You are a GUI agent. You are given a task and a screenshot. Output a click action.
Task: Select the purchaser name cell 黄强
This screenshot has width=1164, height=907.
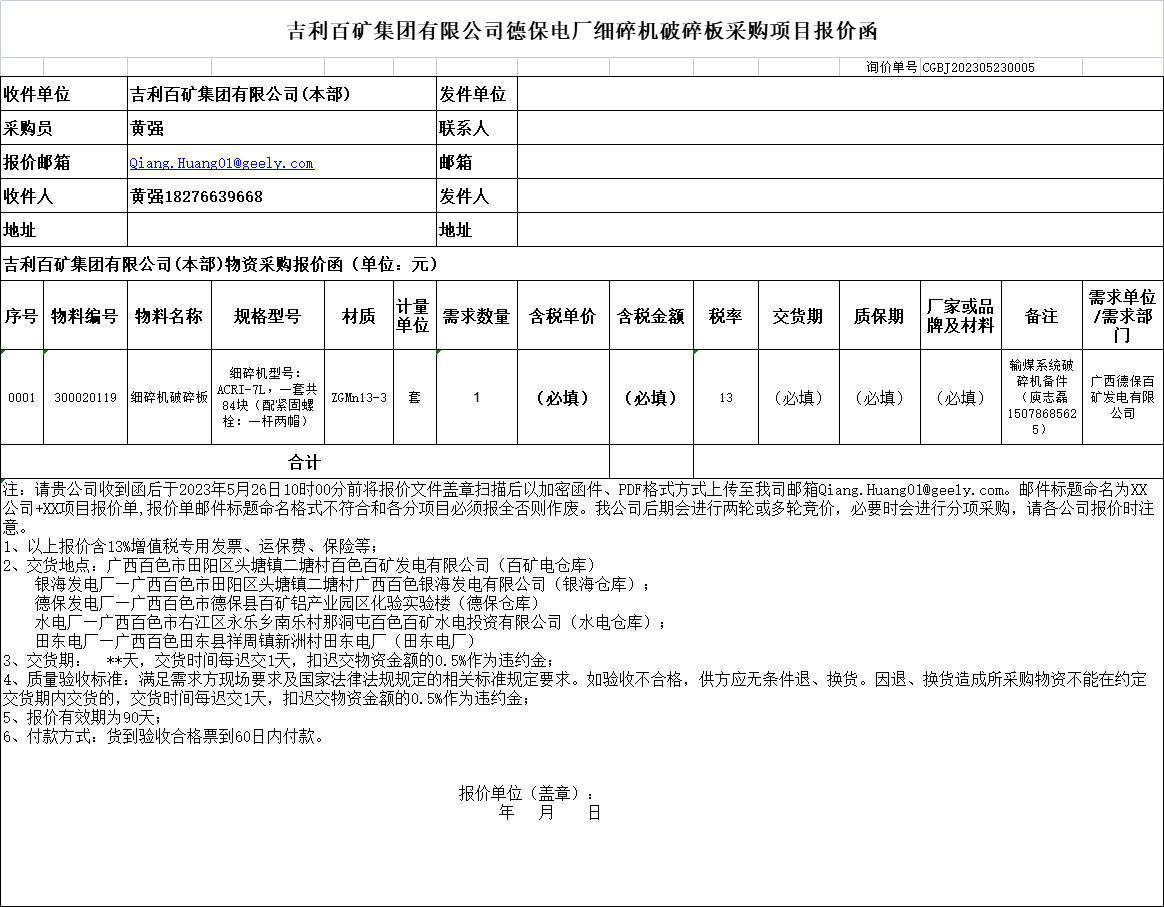(x=282, y=128)
